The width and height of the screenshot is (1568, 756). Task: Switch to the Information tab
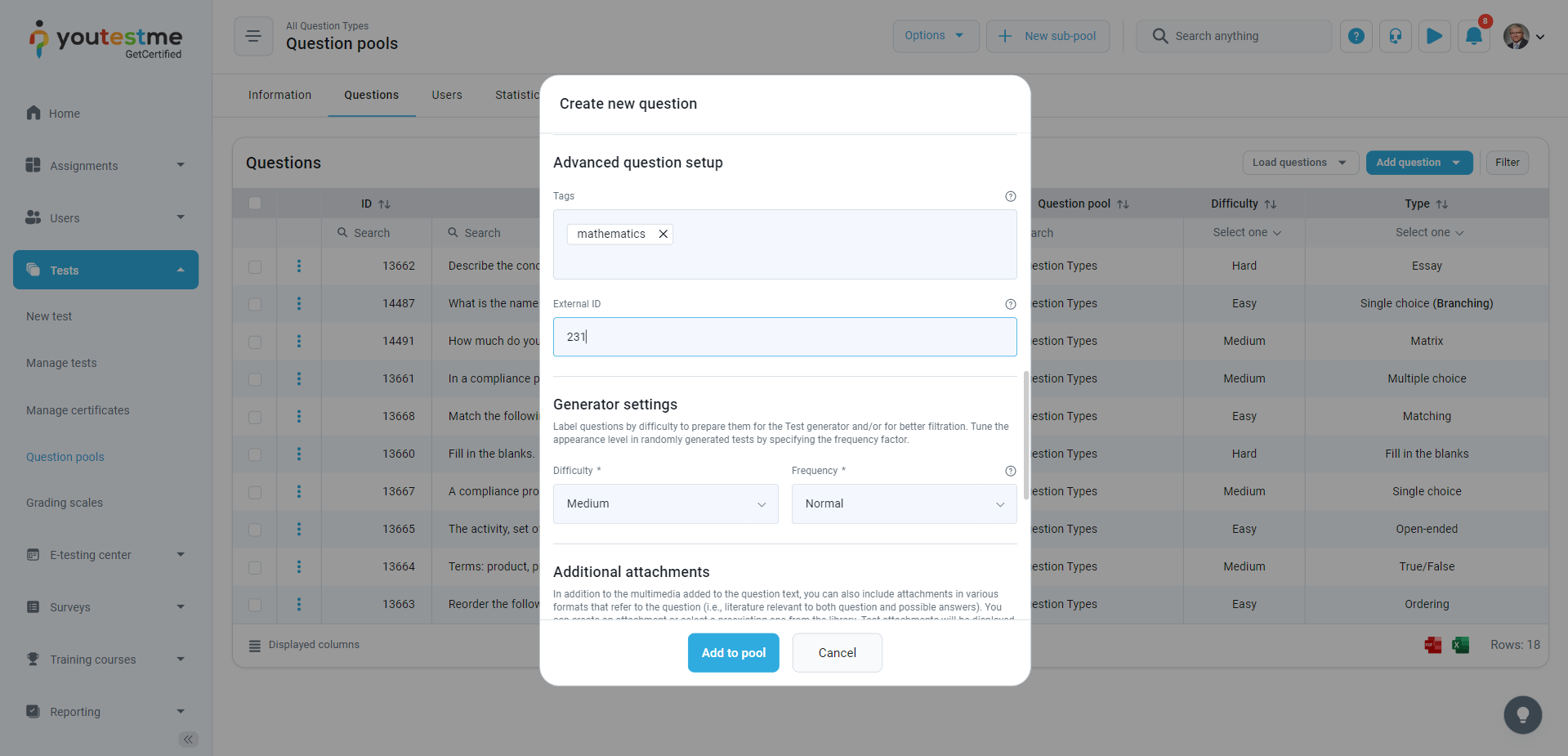pos(279,95)
